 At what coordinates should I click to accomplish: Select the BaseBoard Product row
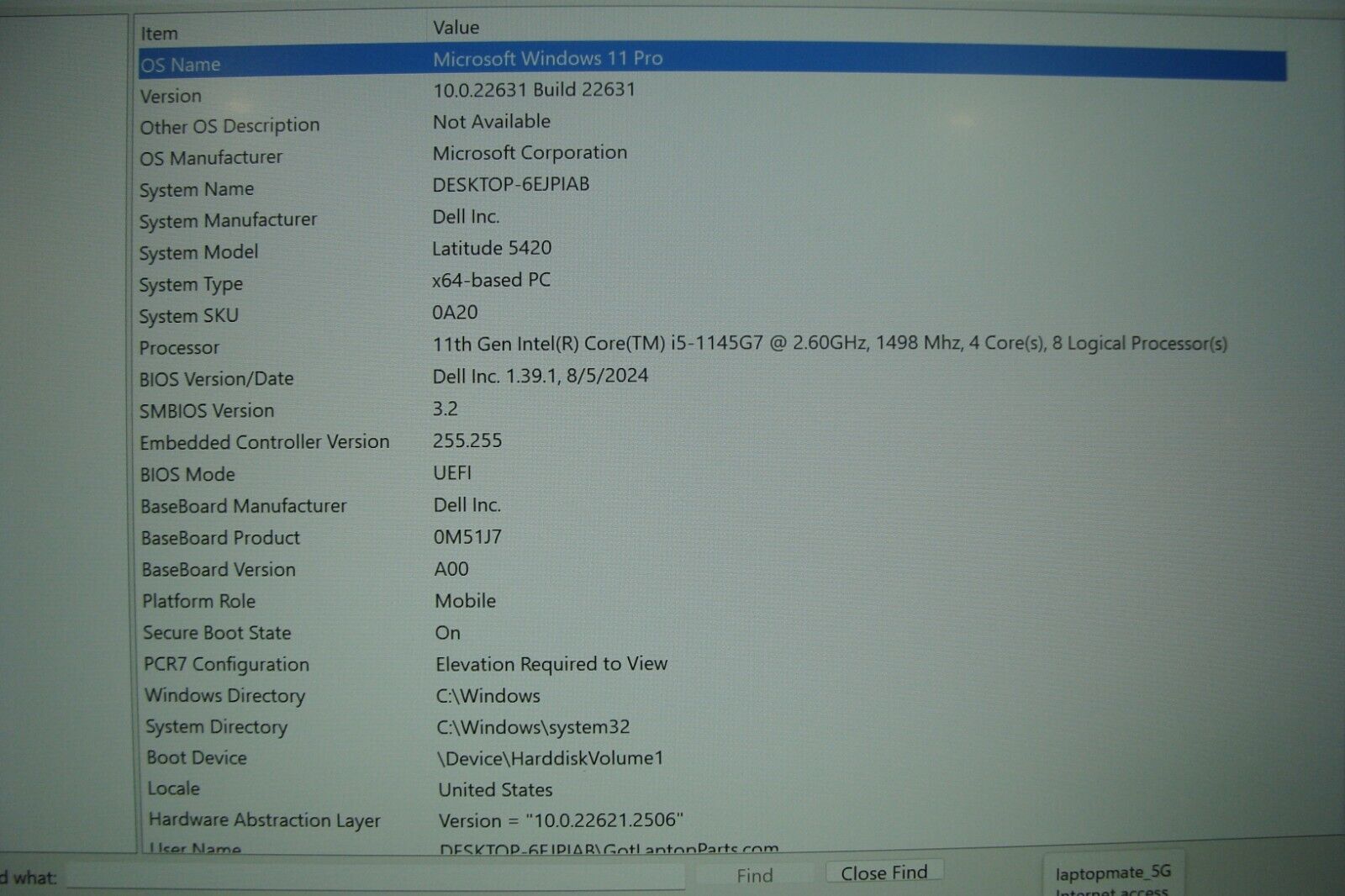(712, 537)
